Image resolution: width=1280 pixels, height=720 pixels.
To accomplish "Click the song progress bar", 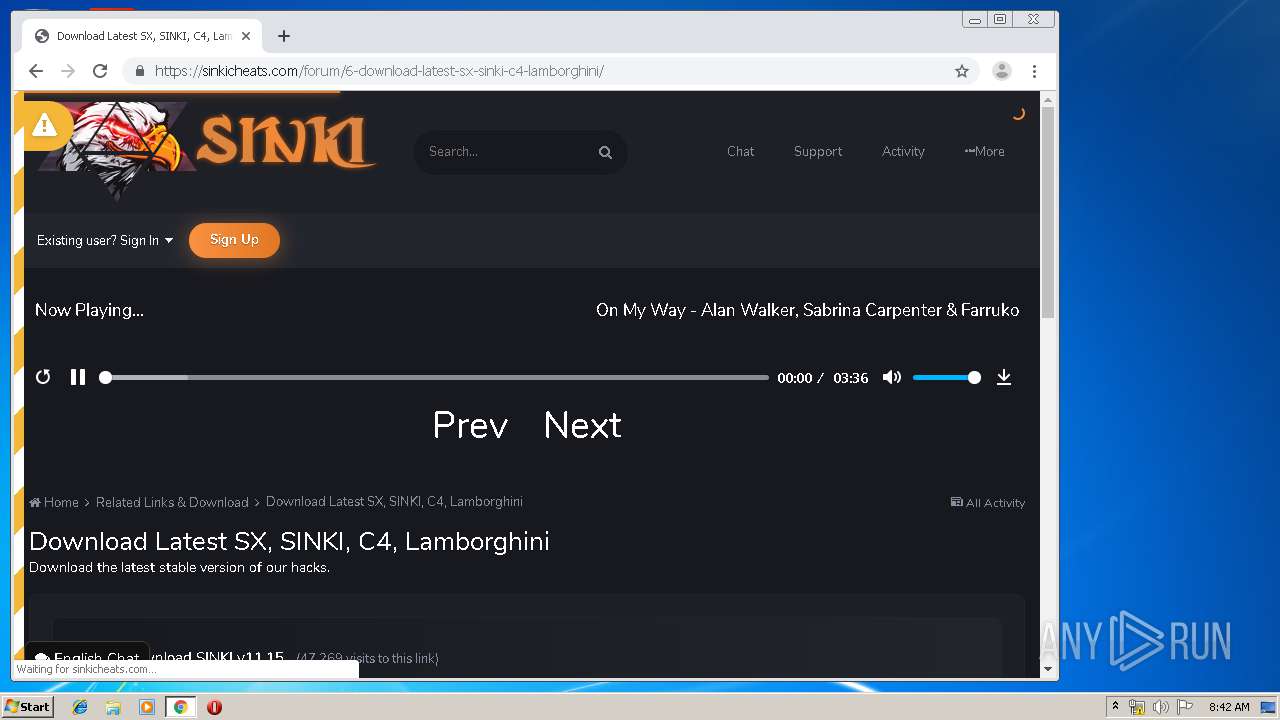I will tap(436, 378).
